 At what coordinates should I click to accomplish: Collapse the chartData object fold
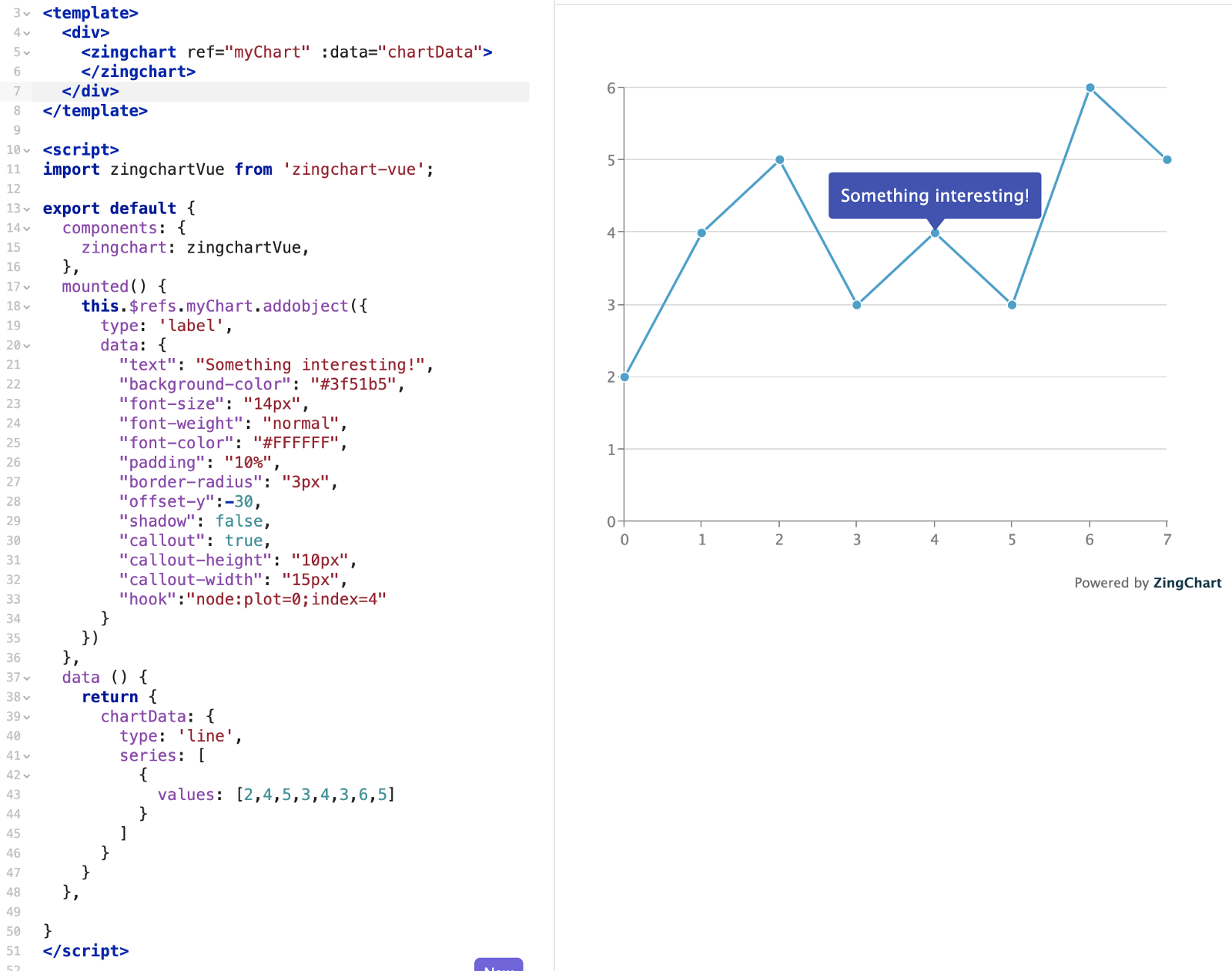28,716
